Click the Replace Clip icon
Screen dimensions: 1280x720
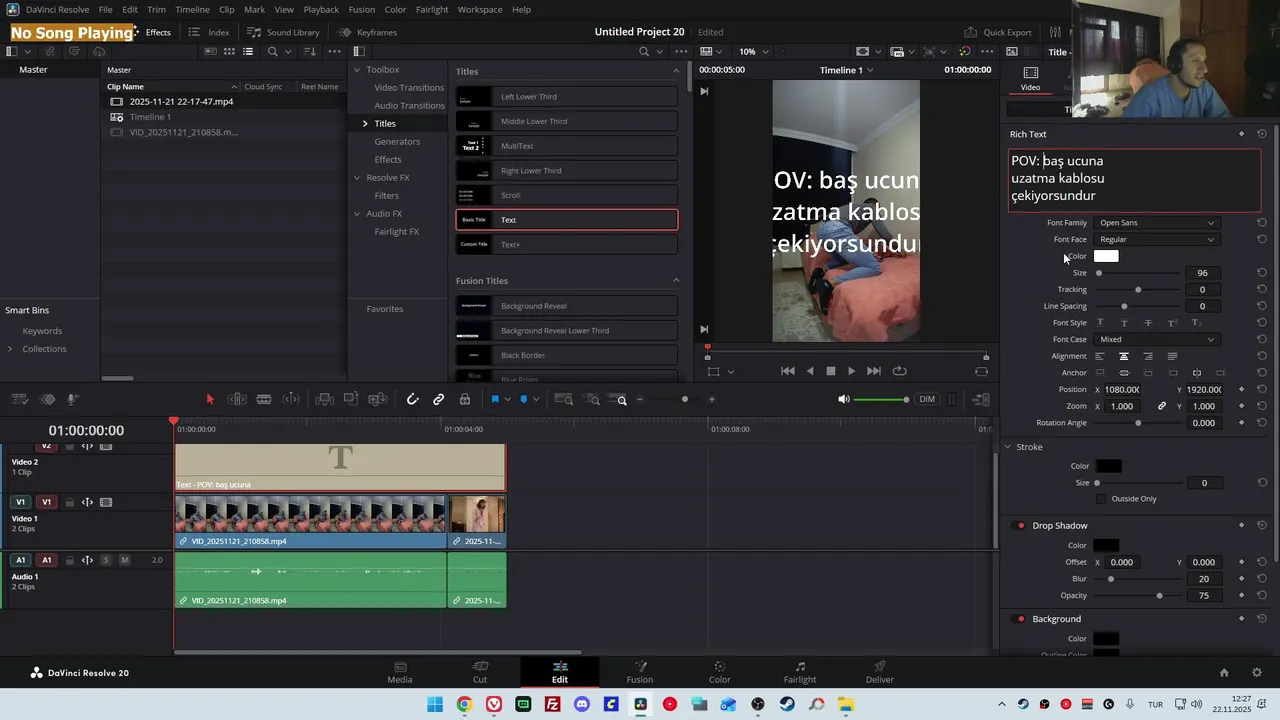pos(378,399)
